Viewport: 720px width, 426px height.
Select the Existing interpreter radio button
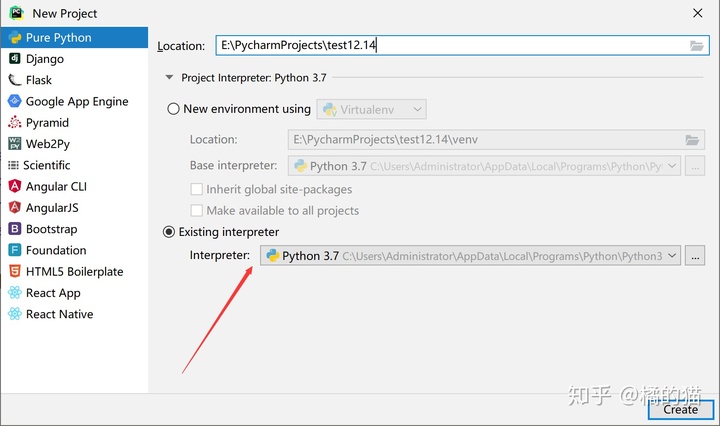tap(169, 232)
